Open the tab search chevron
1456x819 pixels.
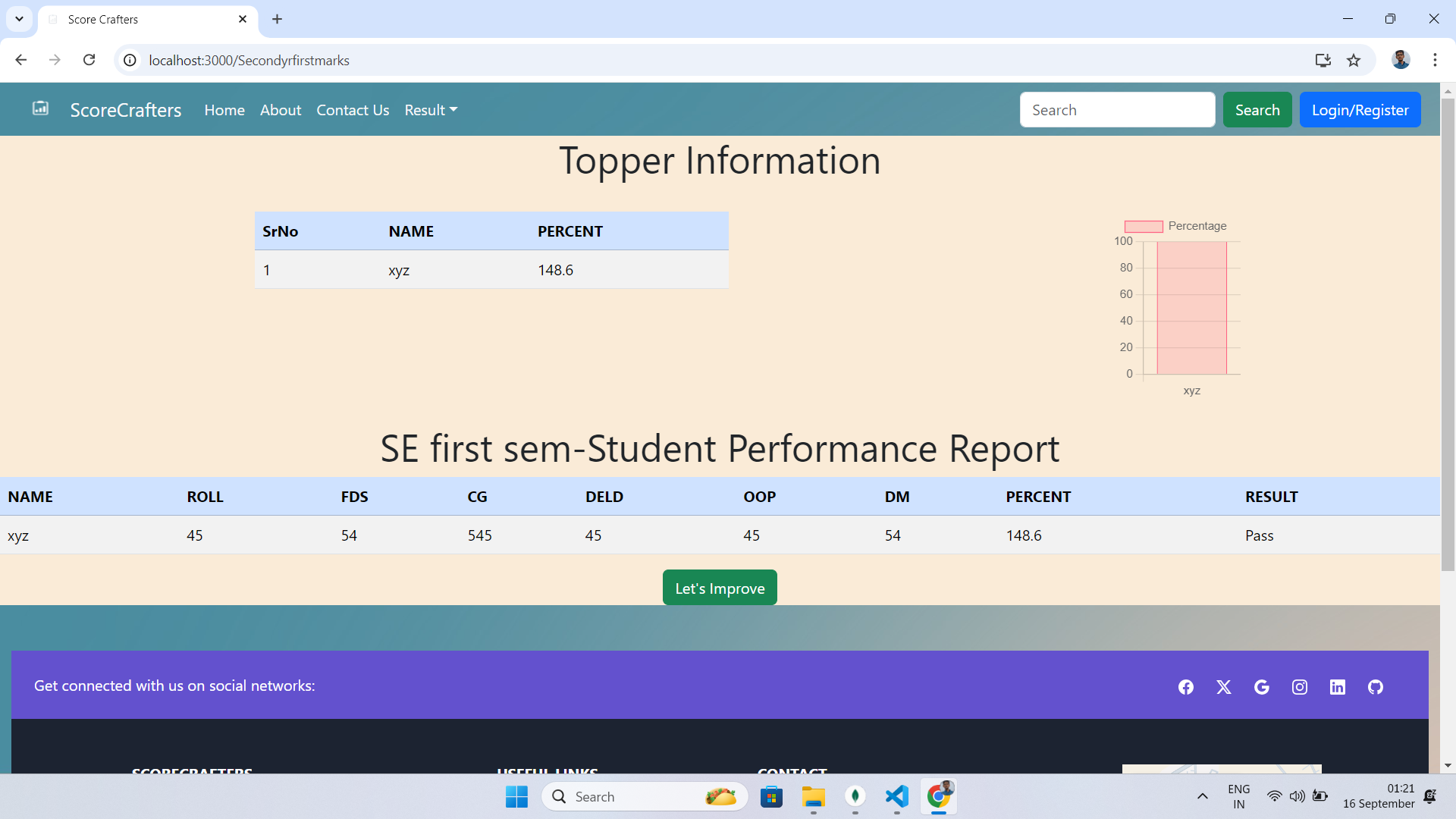(x=19, y=19)
